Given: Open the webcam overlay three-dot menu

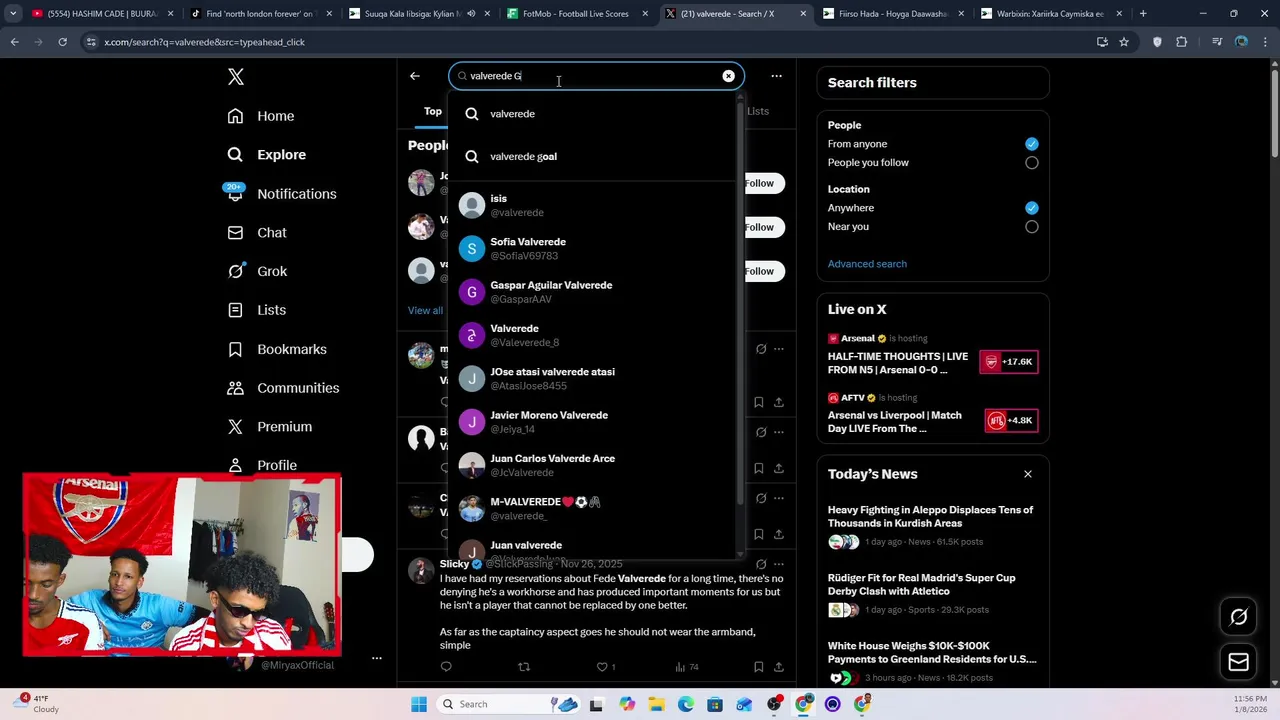Looking at the screenshot, I should tap(377, 658).
